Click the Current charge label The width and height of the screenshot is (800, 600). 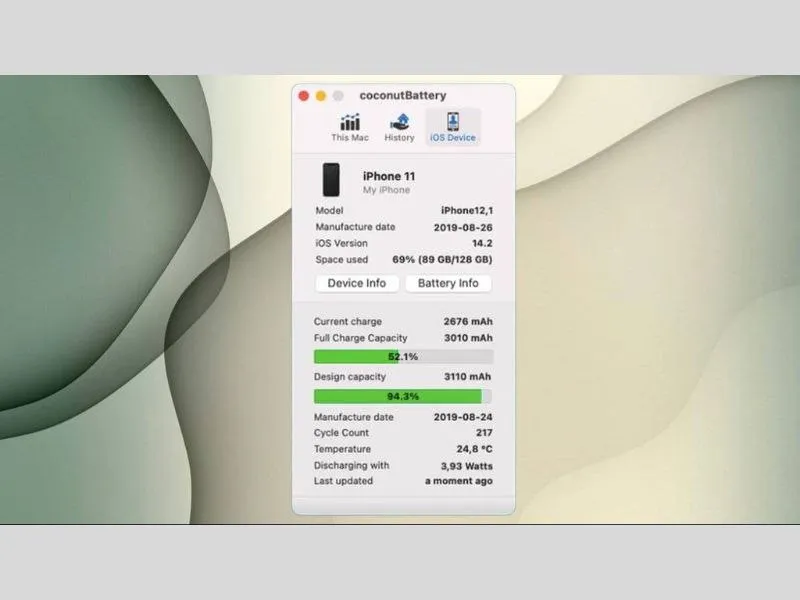pos(347,321)
